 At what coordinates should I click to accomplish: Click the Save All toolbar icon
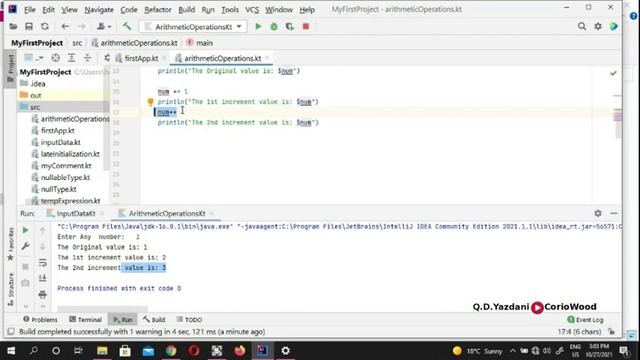(x=29, y=27)
